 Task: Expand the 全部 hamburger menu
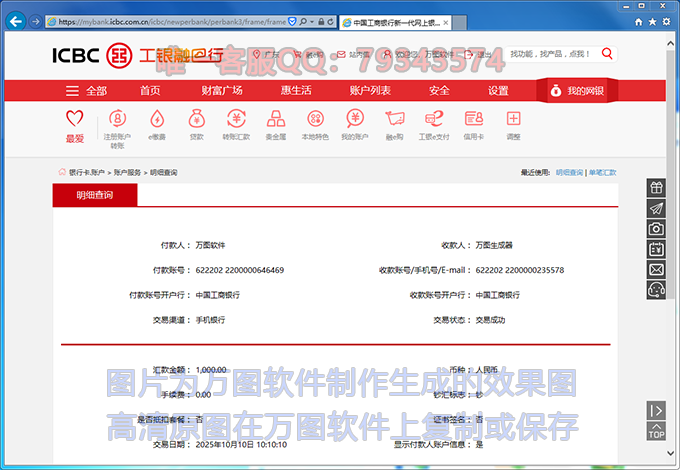pyautogui.click(x=86, y=90)
